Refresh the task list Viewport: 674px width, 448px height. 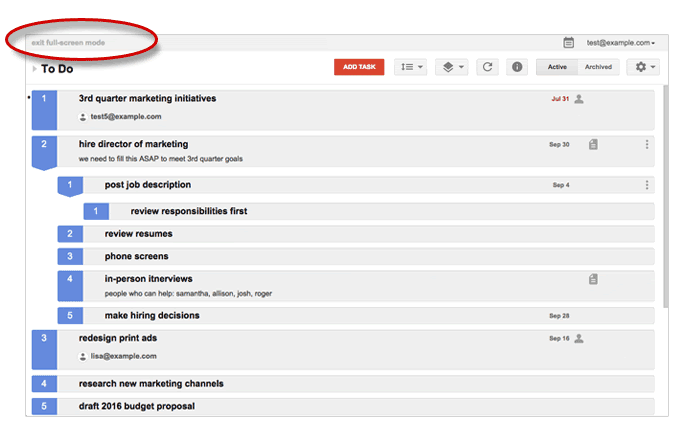pos(487,67)
